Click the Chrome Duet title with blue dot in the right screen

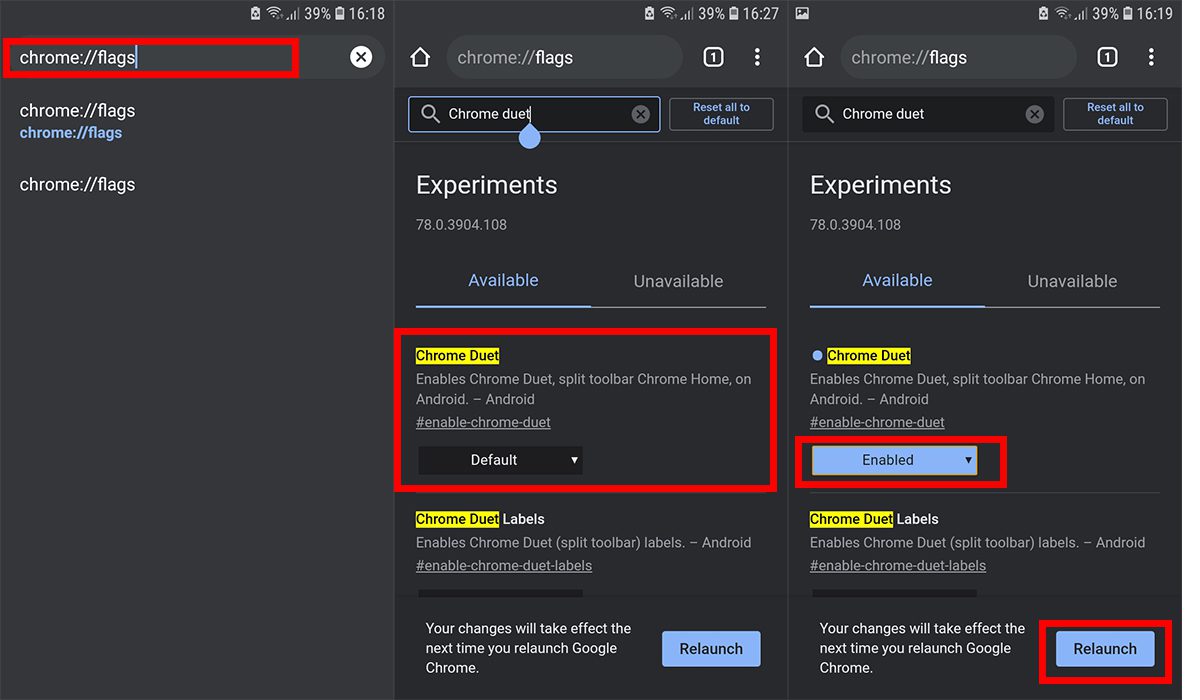pyautogui.click(x=869, y=356)
